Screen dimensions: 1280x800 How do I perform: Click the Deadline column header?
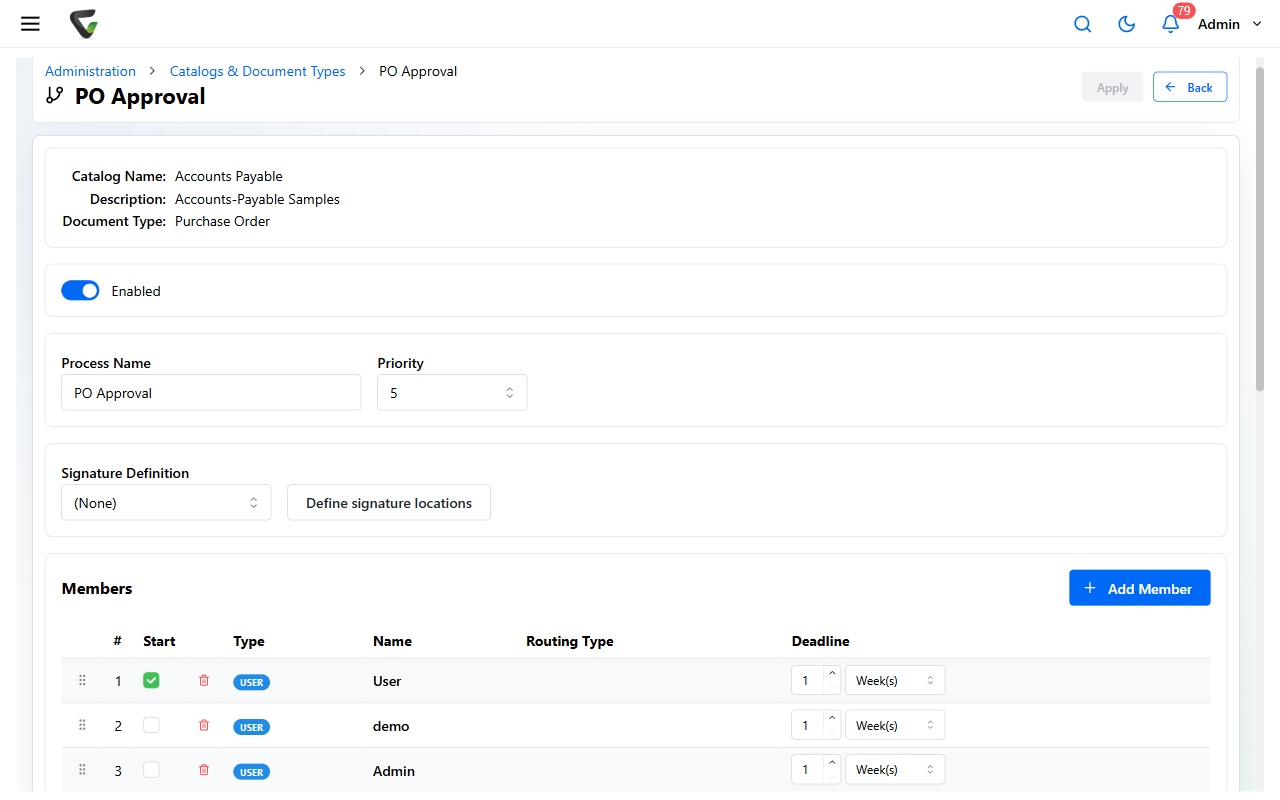[x=821, y=641]
